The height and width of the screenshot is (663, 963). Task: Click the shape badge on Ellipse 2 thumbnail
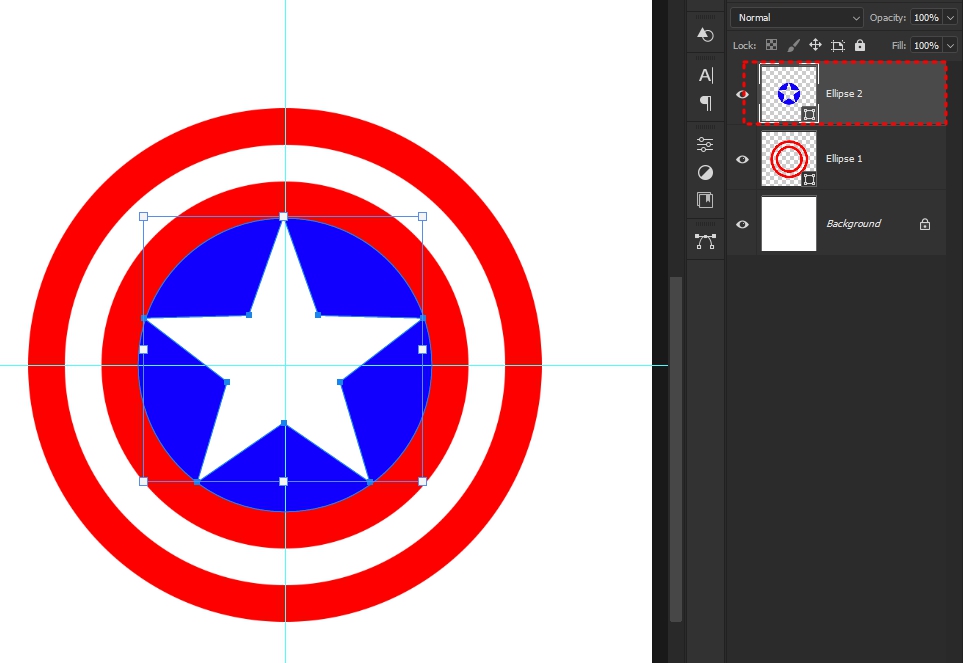(x=809, y=114)
